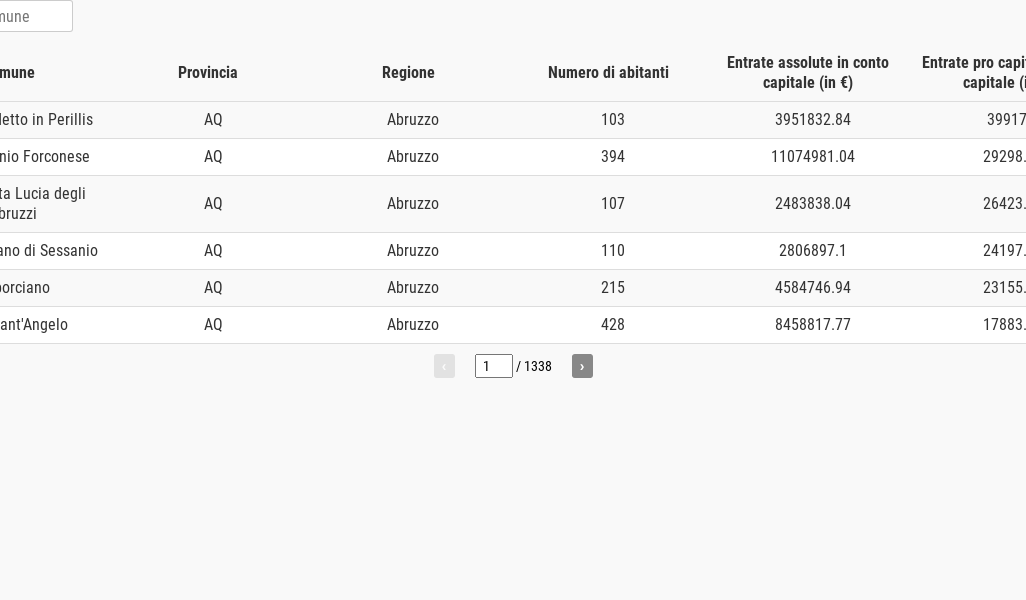Sort by Entrate pro capite column header
Screen dimensions: 1026x600
[974, 73]
